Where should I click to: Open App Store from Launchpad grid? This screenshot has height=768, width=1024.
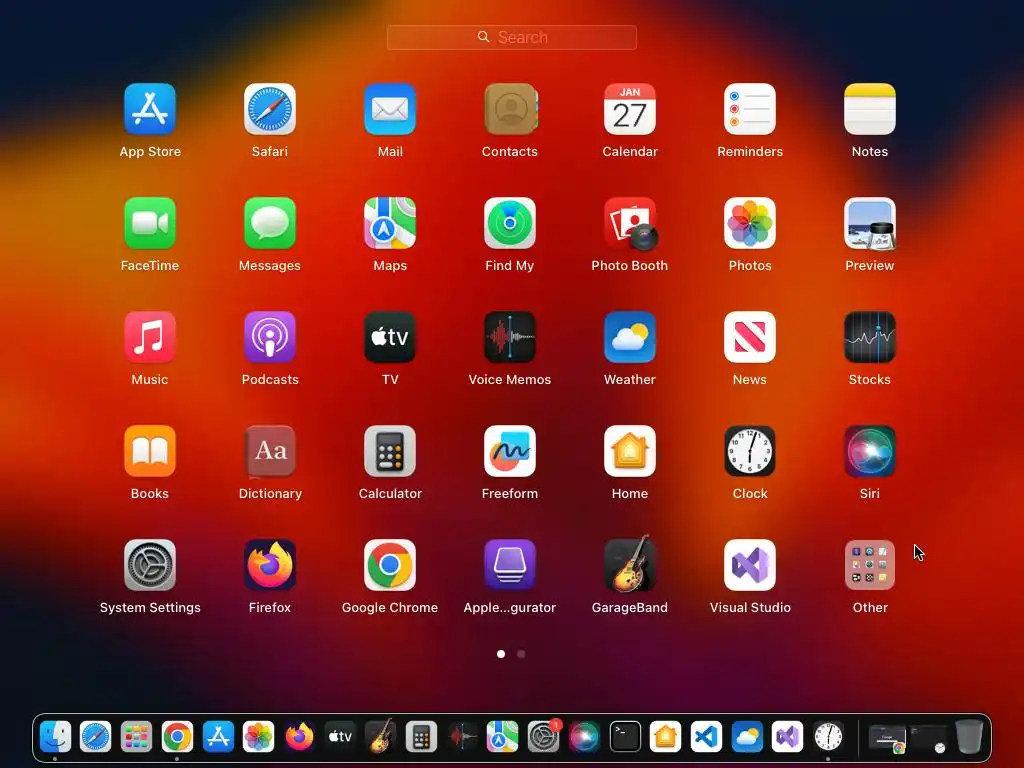click(150, 109)
